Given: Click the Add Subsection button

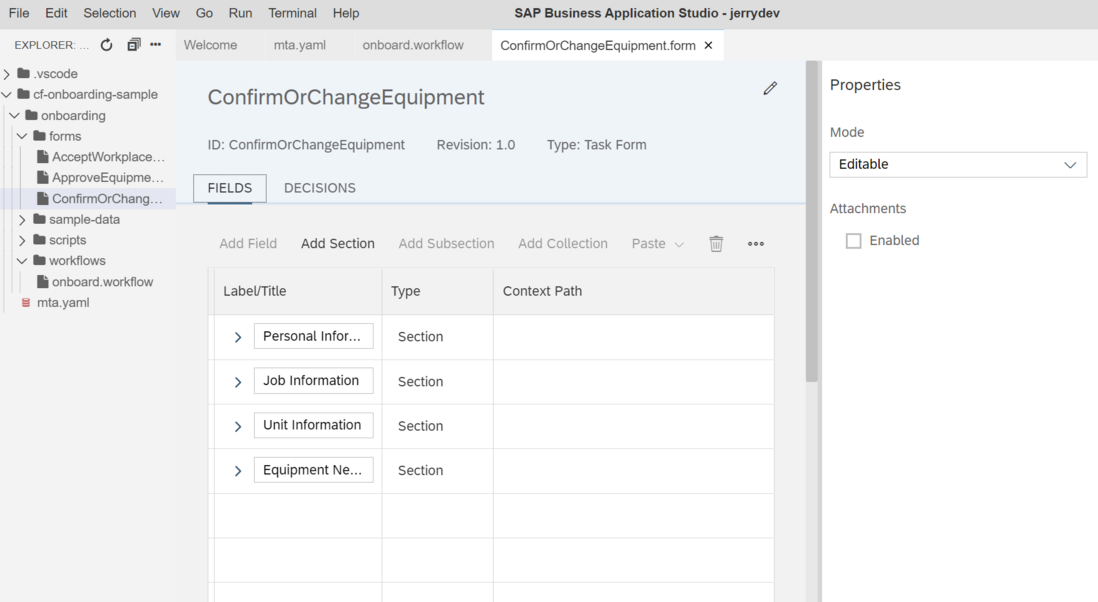Looking at the screenshot, I should (x=447, y=244).
